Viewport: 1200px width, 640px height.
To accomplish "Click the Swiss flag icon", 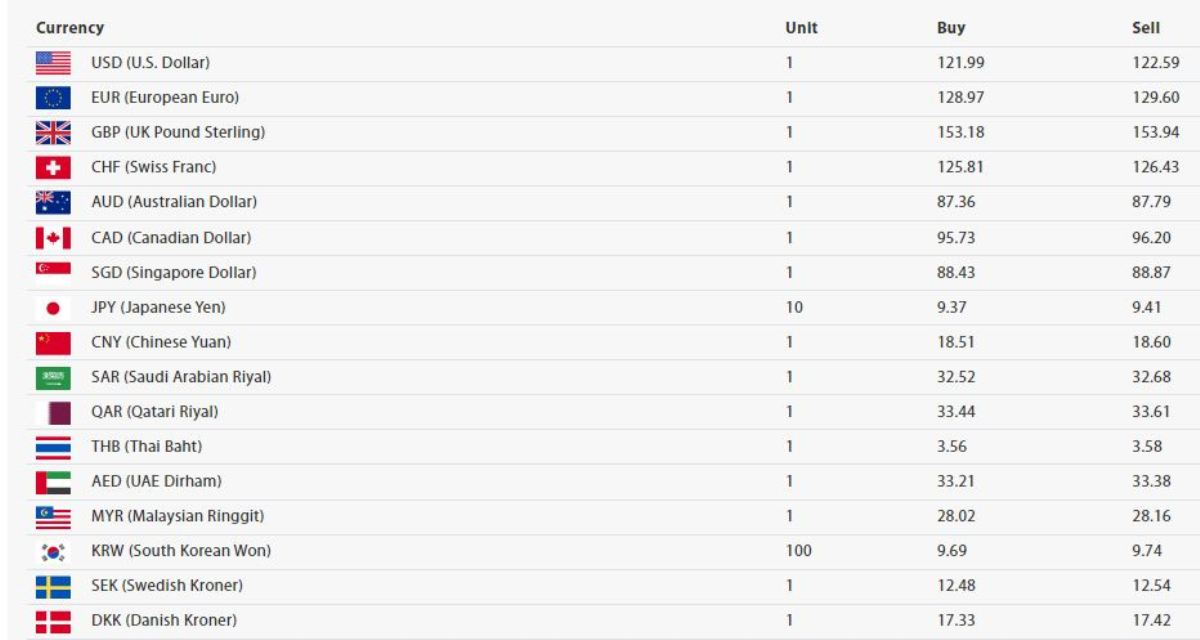I will 53,167.
